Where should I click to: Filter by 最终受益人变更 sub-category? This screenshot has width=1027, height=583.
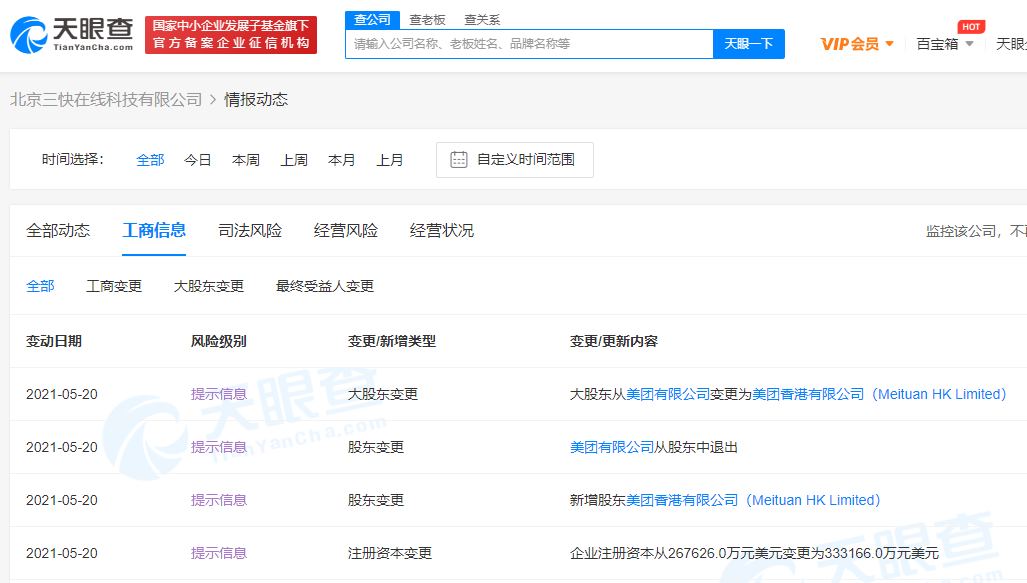point(325,286)
